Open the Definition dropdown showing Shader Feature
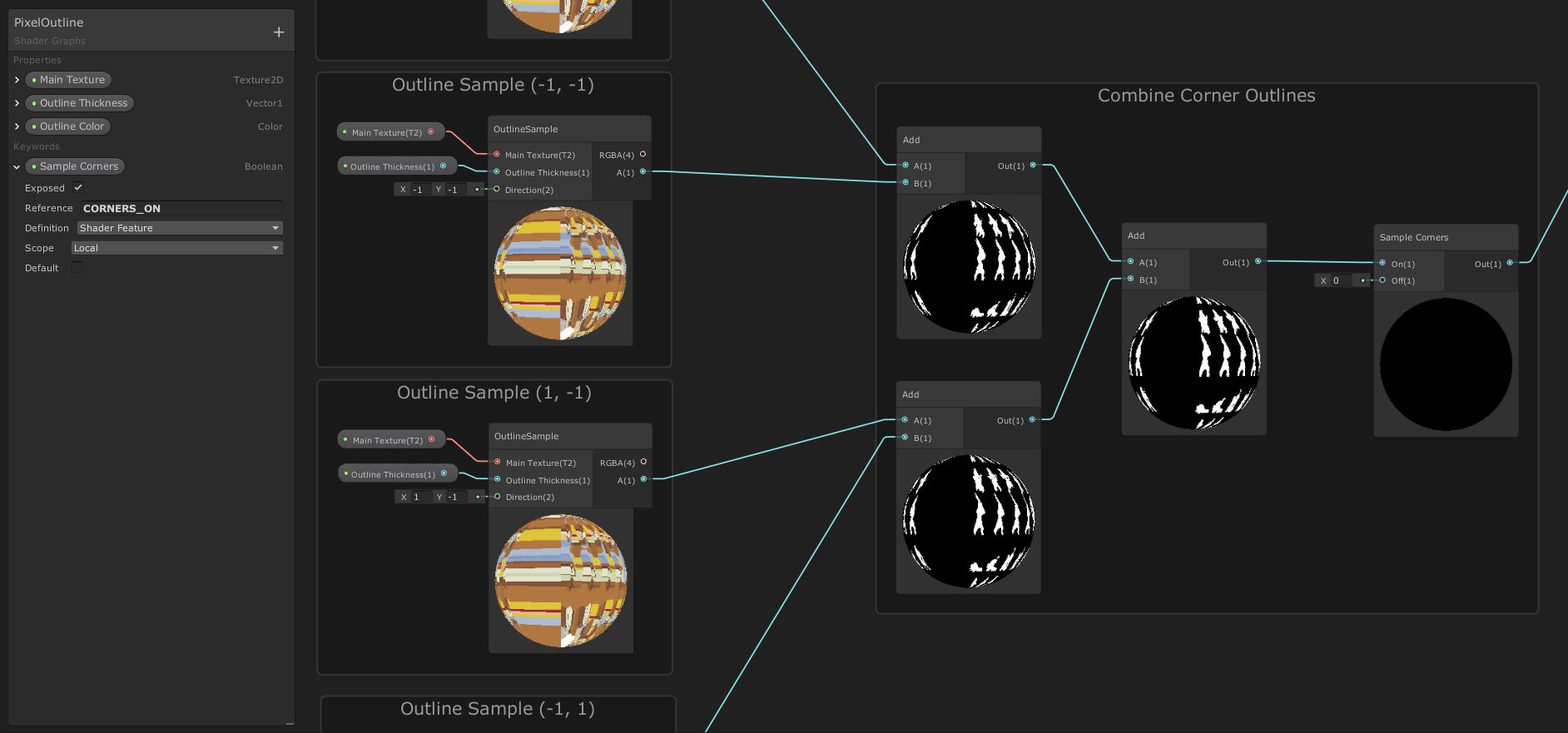Image resolution: width=1568 pixels, height=733 pixels. tap(179, 228)
